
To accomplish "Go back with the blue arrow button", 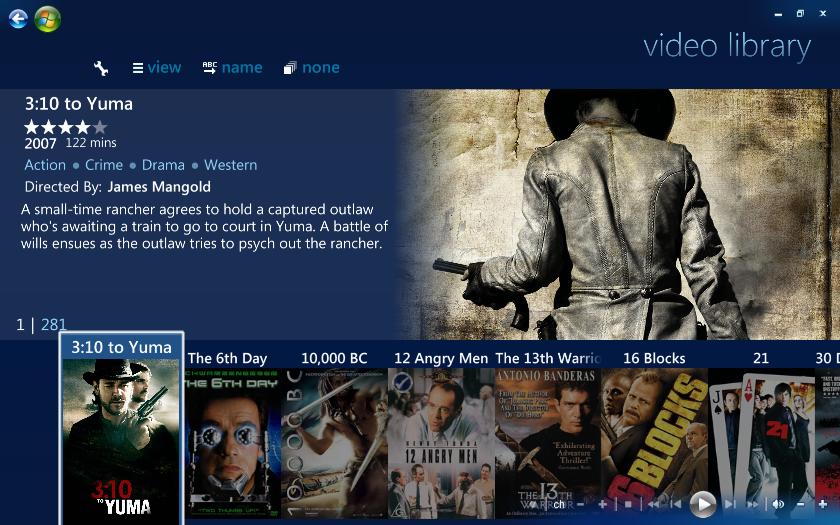I will (x=18, y=19).
